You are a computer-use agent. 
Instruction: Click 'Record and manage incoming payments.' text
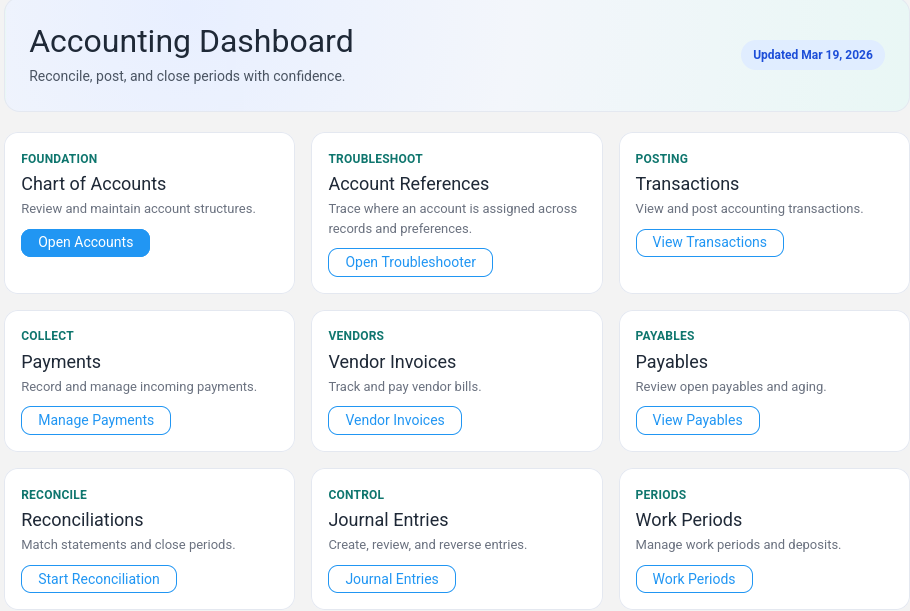[x=139, y=387]
